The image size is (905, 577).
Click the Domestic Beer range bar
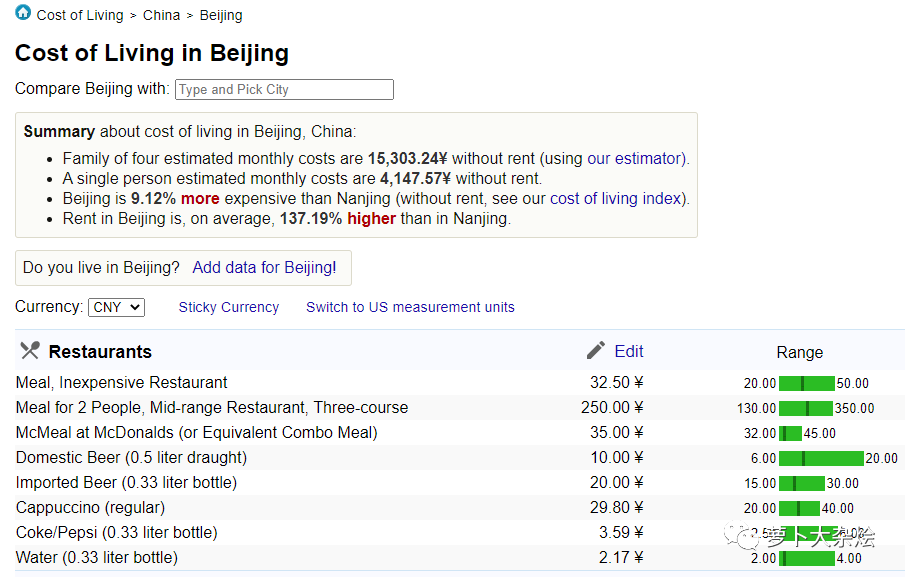click(821, 459)
